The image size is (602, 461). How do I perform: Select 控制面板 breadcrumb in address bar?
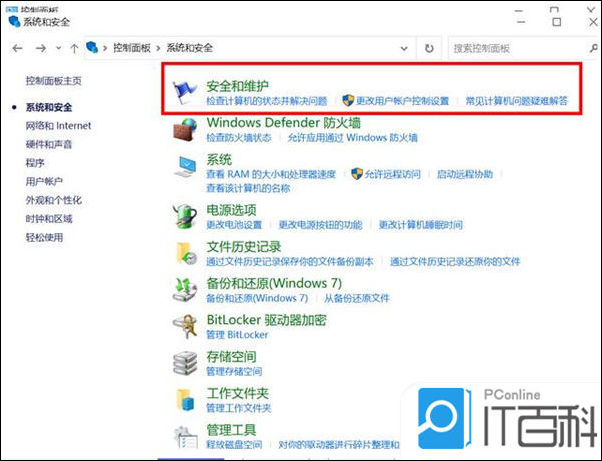[131, 48]
